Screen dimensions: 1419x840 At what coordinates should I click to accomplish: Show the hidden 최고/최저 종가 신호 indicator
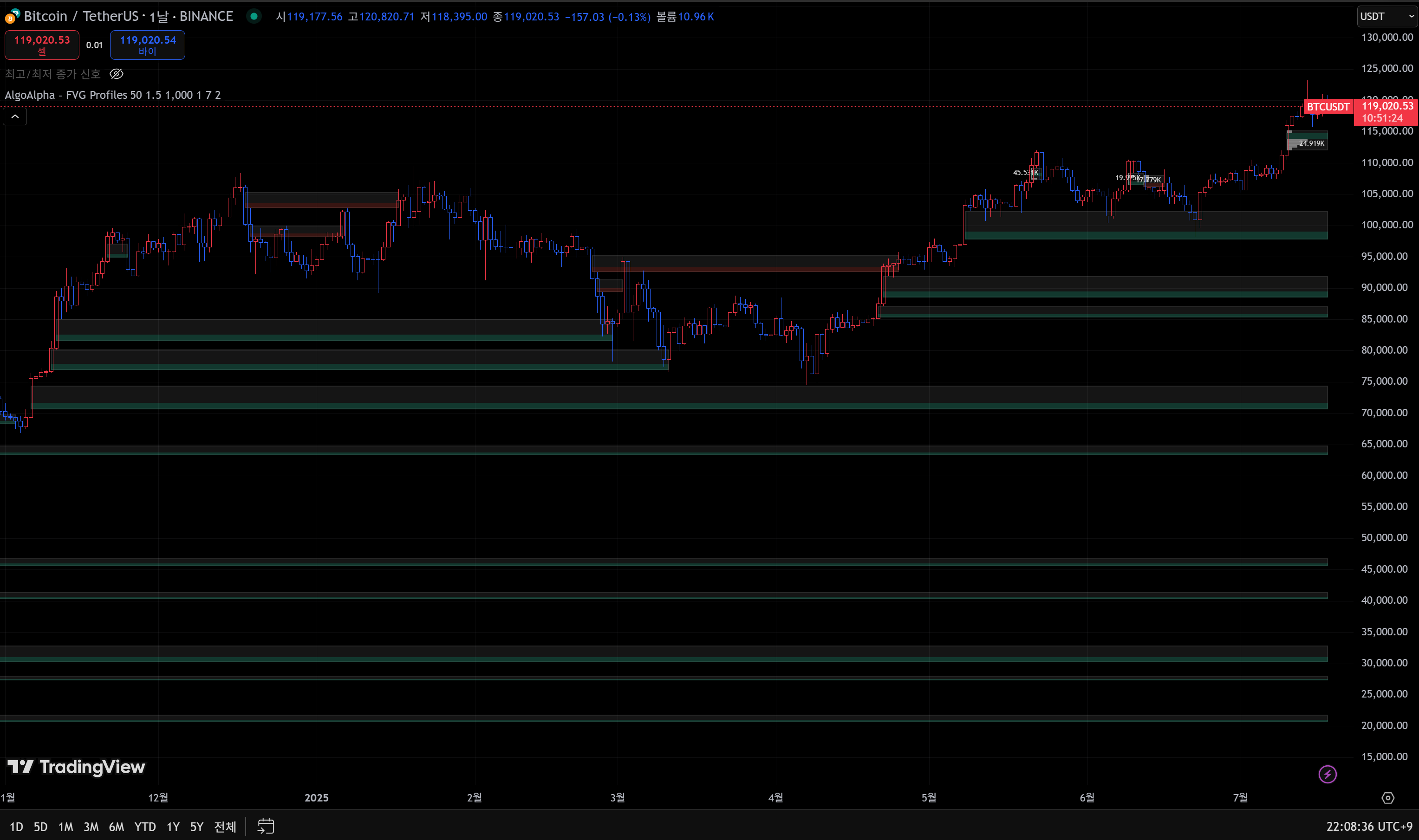(x=116, y=74)
